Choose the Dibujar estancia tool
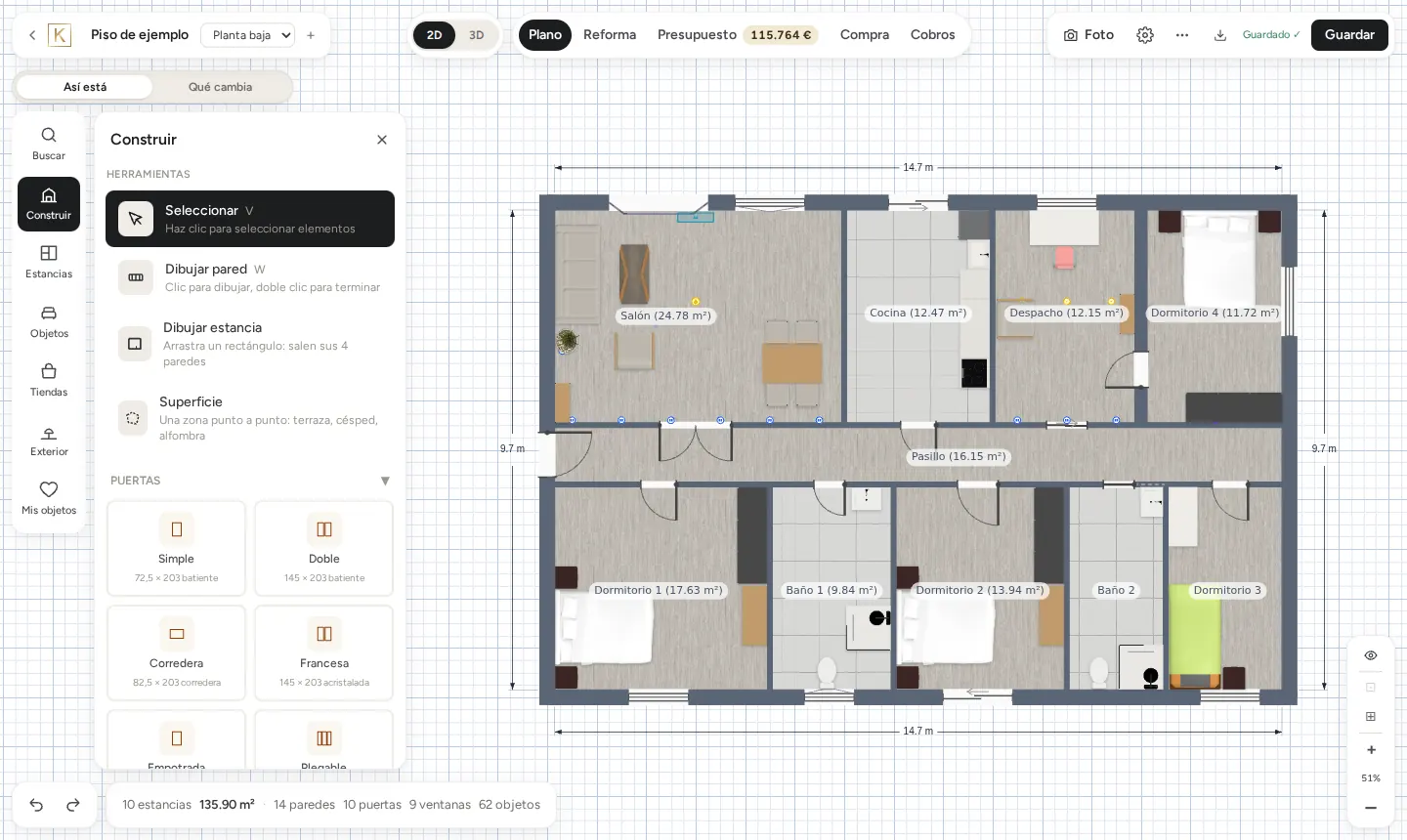1407x840 pixels. coord(250,344)
